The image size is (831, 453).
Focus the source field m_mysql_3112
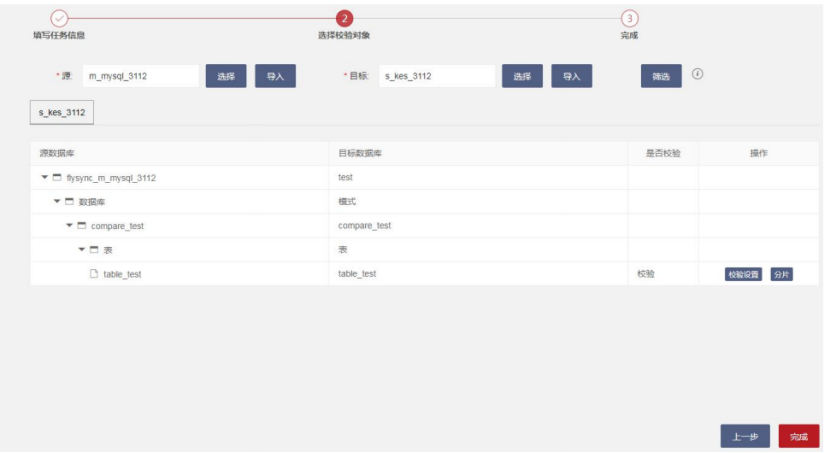(x=141, y=76)
